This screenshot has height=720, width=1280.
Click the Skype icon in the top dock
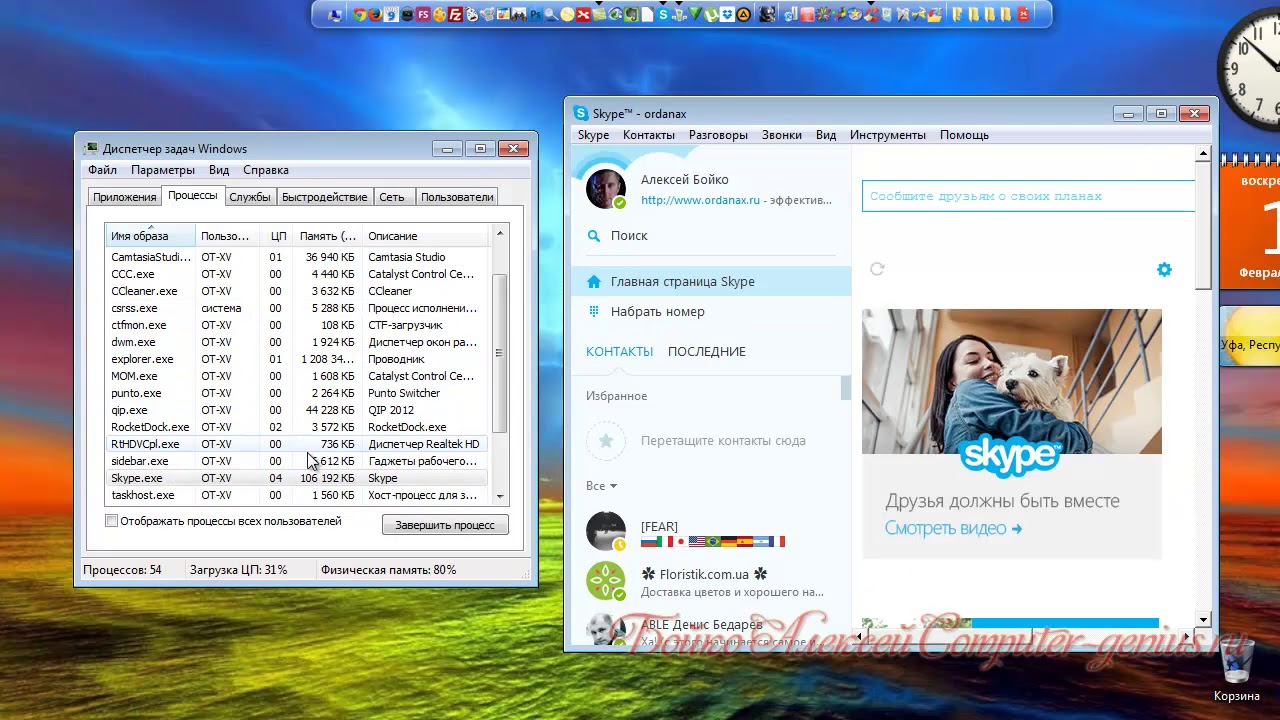coord(662,14)
